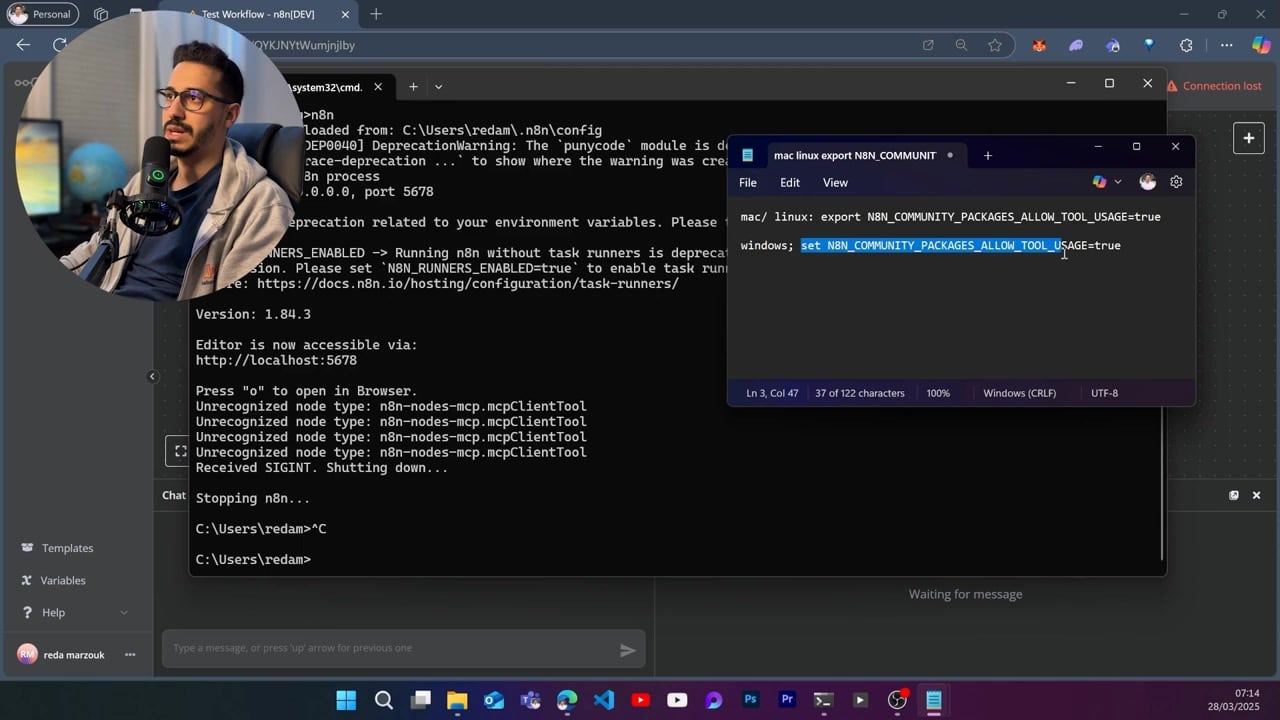The width and height of the screenshot is (1280, 720).
Task: Expand the Copilot dropdown arrow in Notepad
Action: click(1118, 182)
